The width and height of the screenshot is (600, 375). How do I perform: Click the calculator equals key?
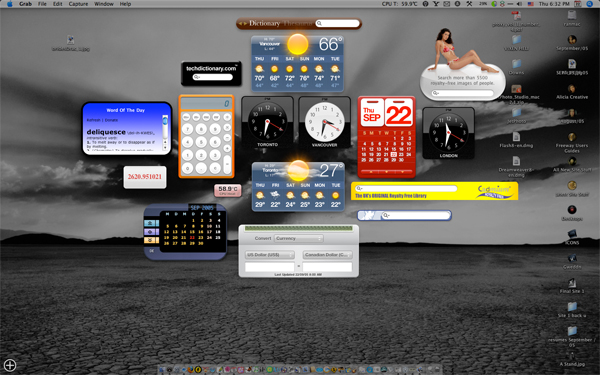(x=227, y=165)
